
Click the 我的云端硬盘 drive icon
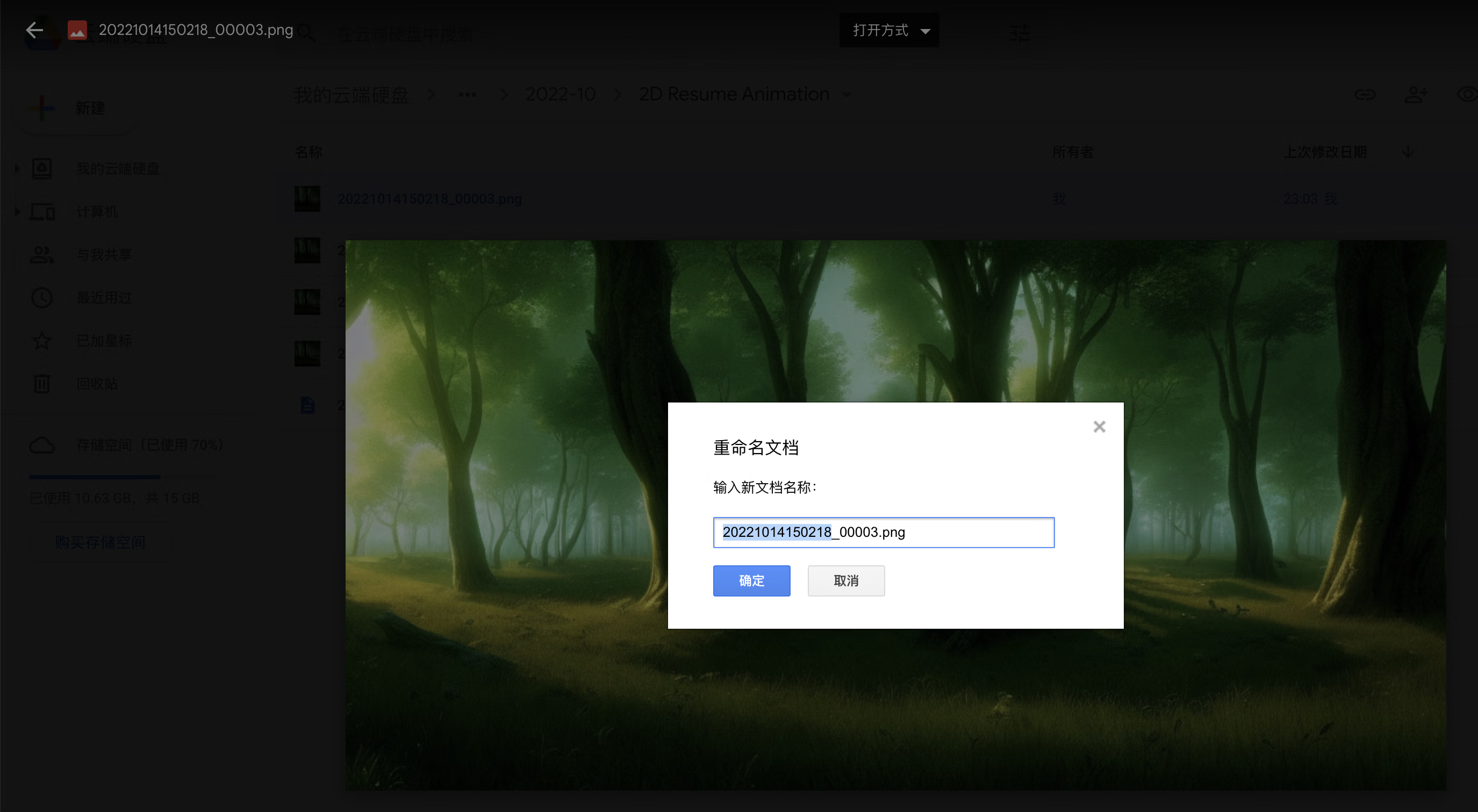42,169
